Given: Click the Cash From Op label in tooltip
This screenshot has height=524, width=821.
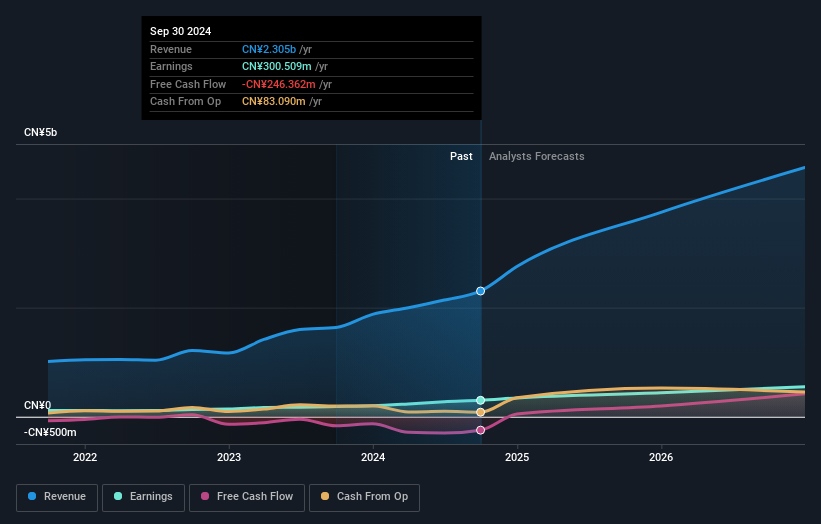Looking at the screenshot, I should (185, 102).
